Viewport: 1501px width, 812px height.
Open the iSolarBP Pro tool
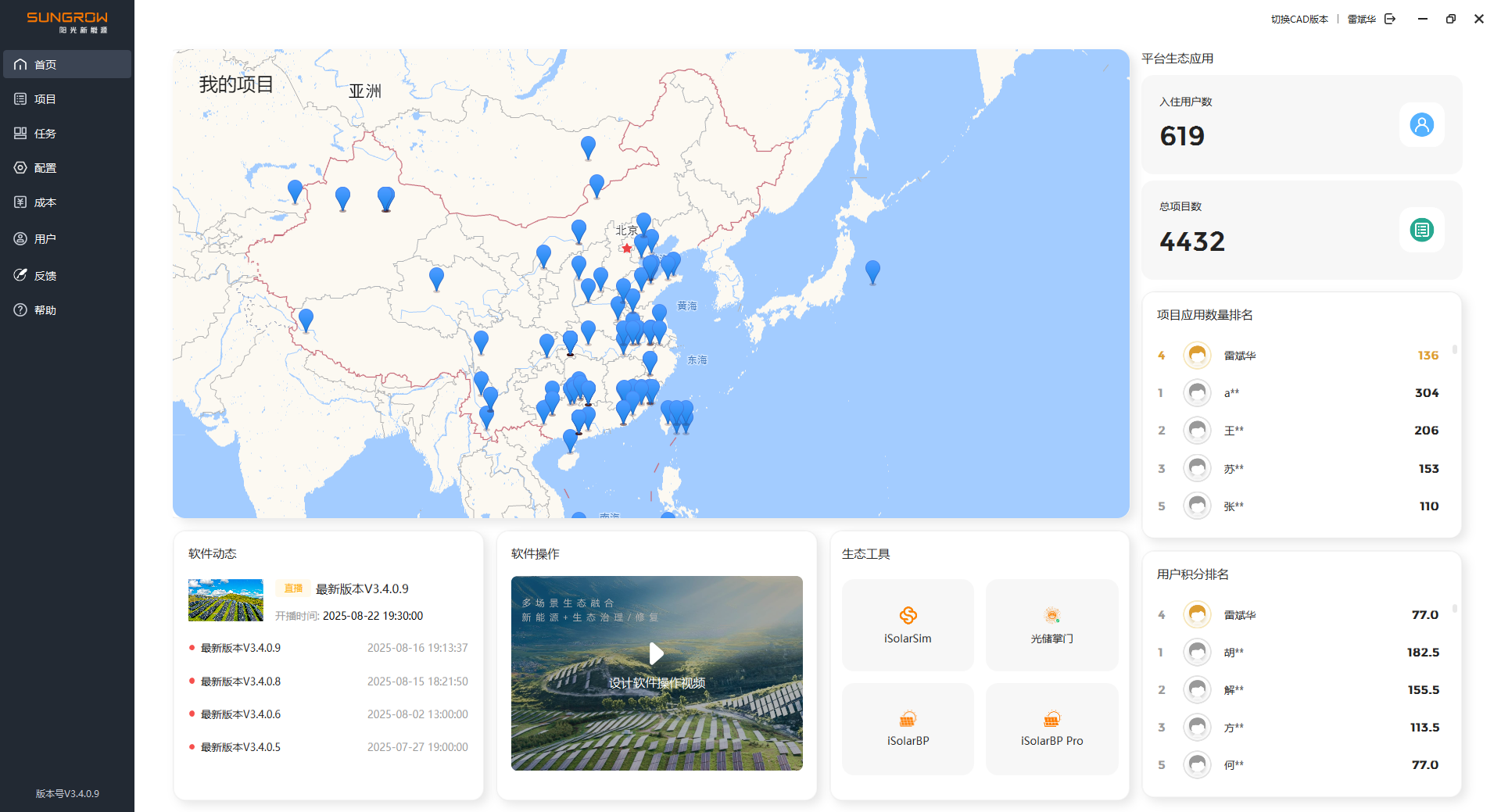pos(1051,728)
